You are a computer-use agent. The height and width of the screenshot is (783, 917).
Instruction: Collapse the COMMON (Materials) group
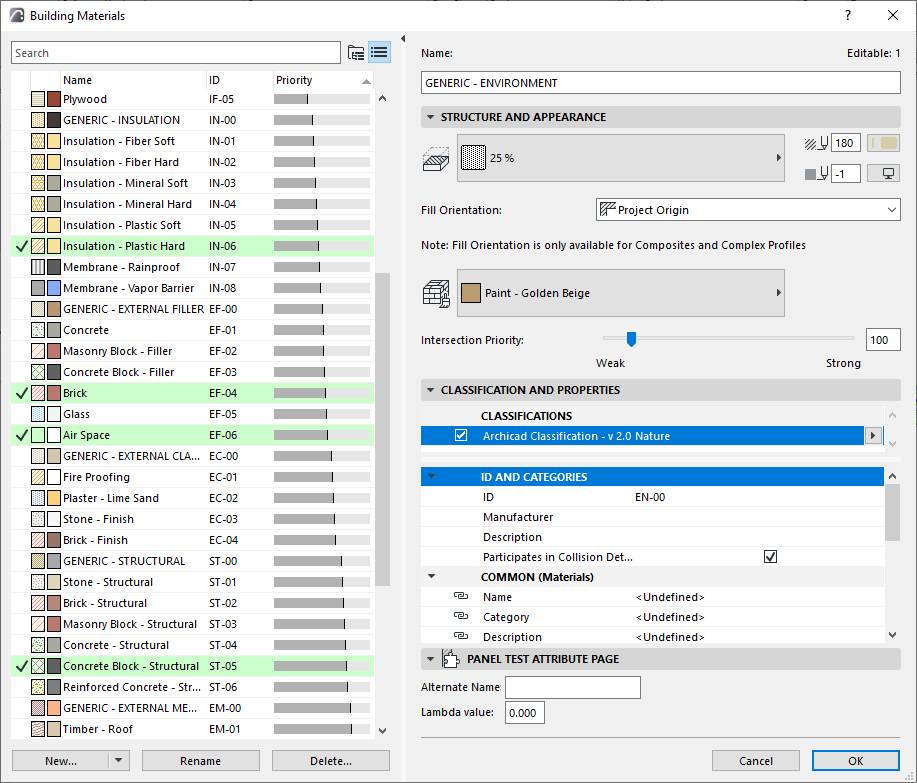pyautogui.click(x=432, y=577)
